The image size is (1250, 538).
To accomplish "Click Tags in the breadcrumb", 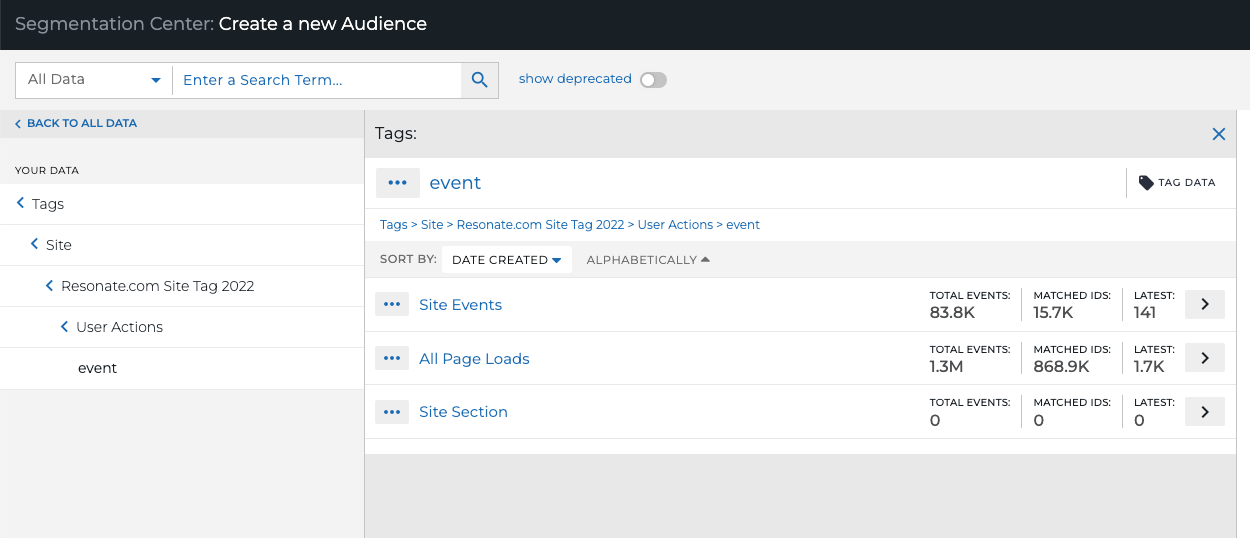I will coord(394,225).
